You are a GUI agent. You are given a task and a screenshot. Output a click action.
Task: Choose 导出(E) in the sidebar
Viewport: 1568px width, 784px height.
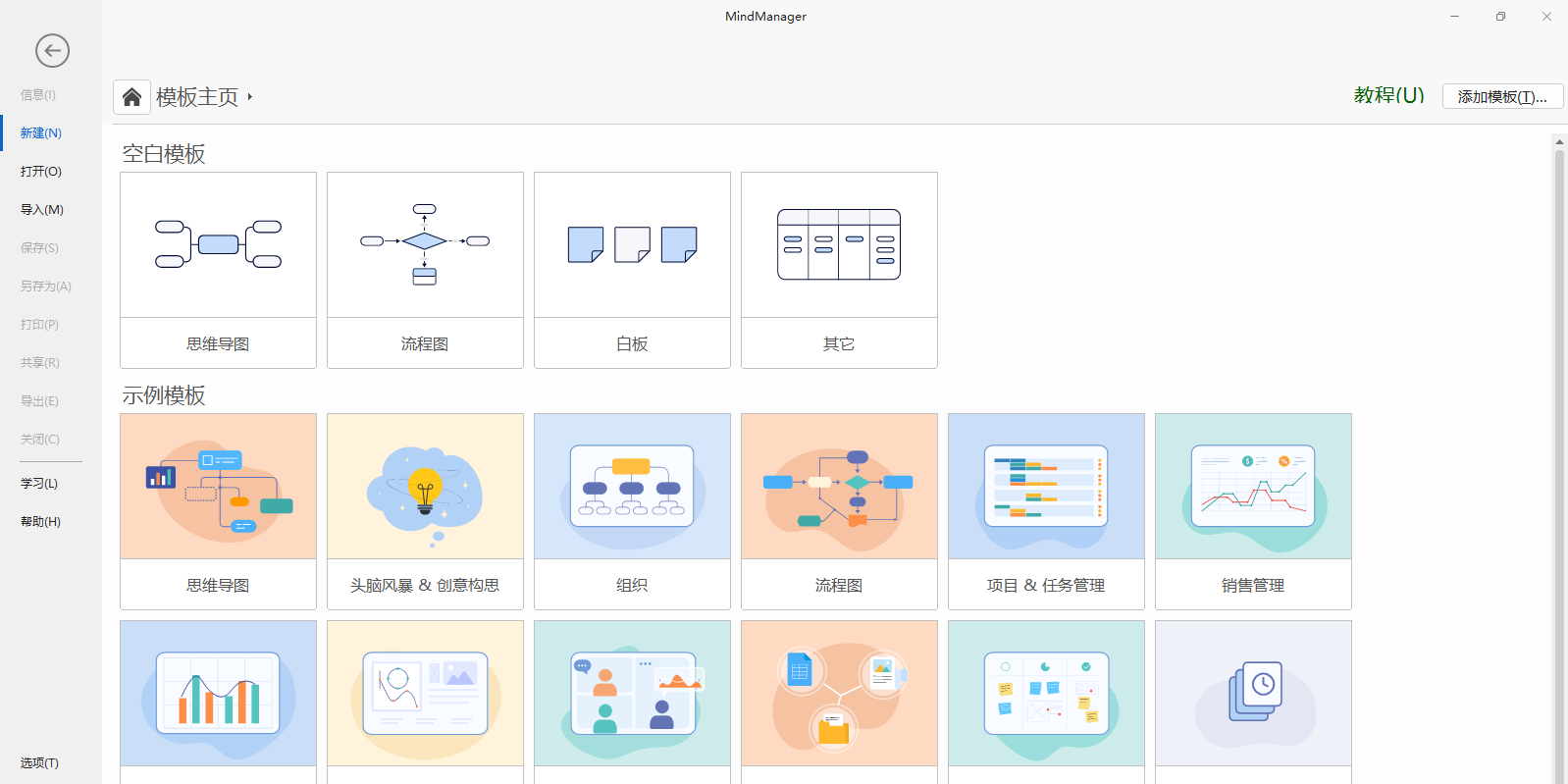[x=39, y=401]
